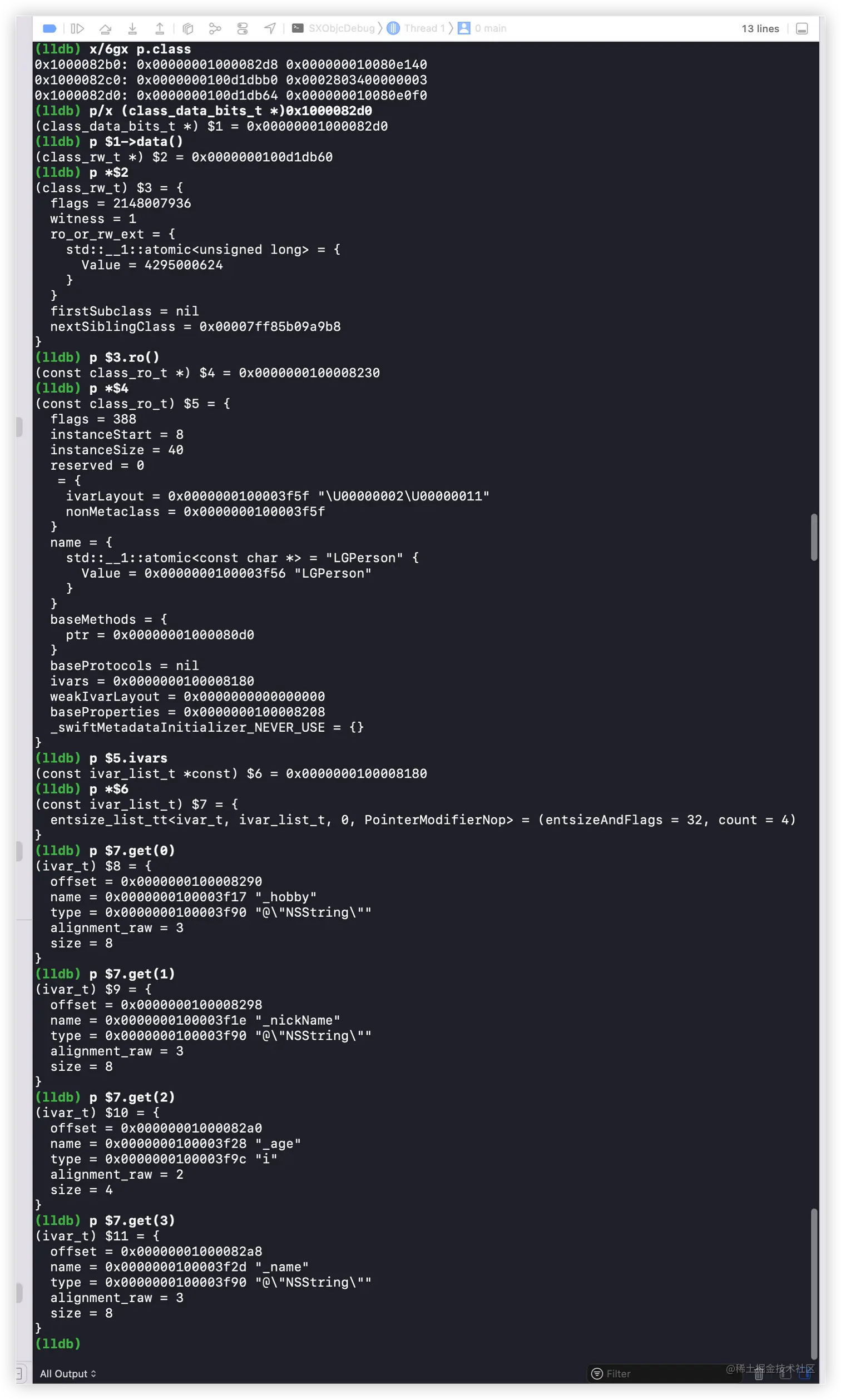
Task: Click the Step over debug icon
Action: click(106, 28)
